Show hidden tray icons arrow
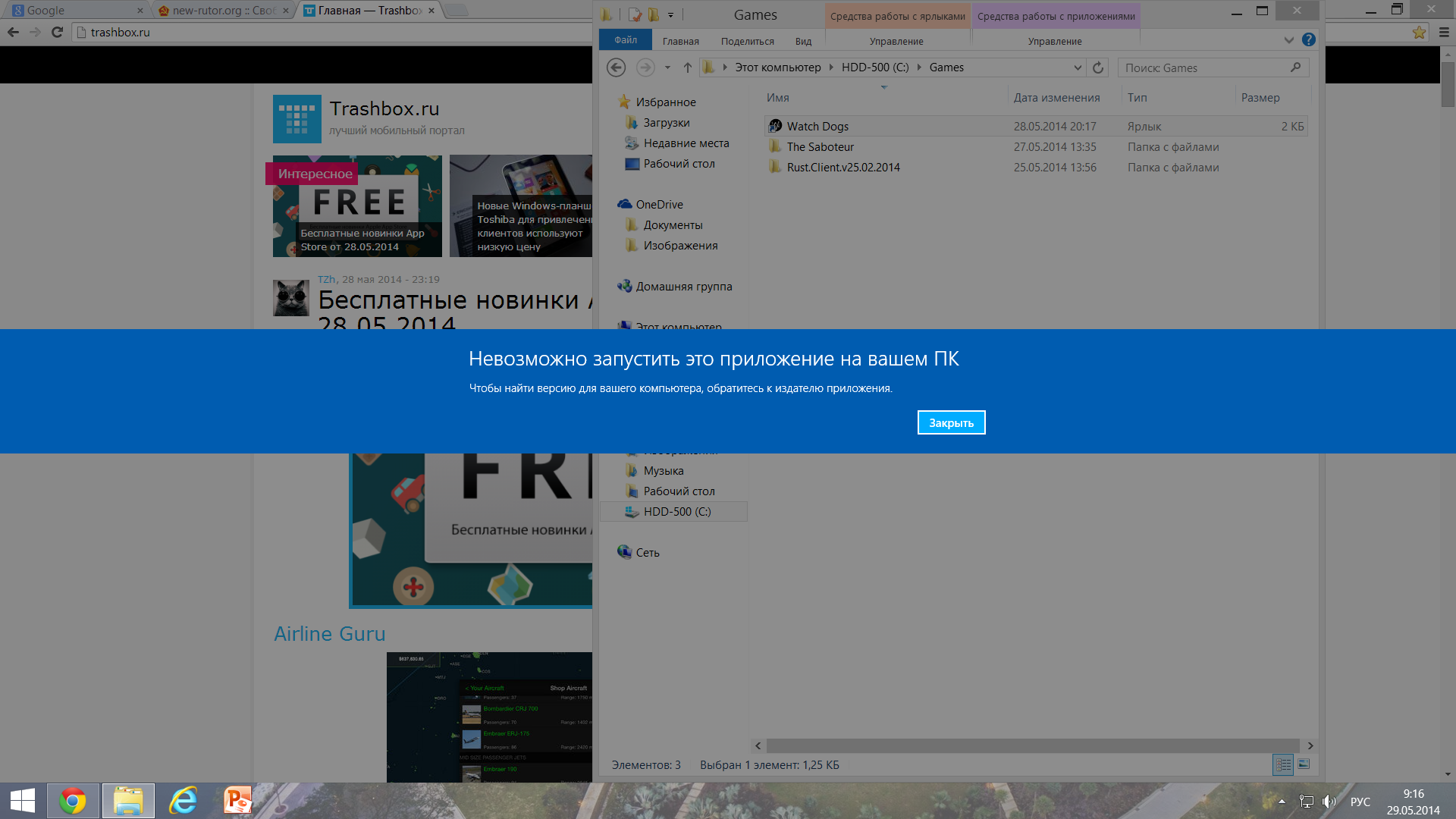This screenshot has height=819, width=1456. pyautogui.click(x=1282, y=802)
